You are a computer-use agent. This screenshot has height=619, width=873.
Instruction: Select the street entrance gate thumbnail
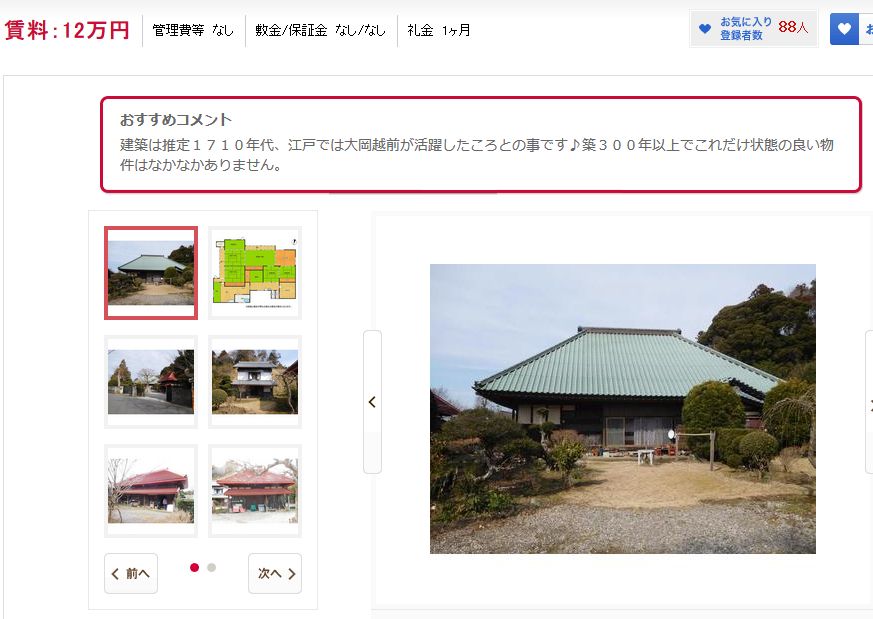pos(151,382)
